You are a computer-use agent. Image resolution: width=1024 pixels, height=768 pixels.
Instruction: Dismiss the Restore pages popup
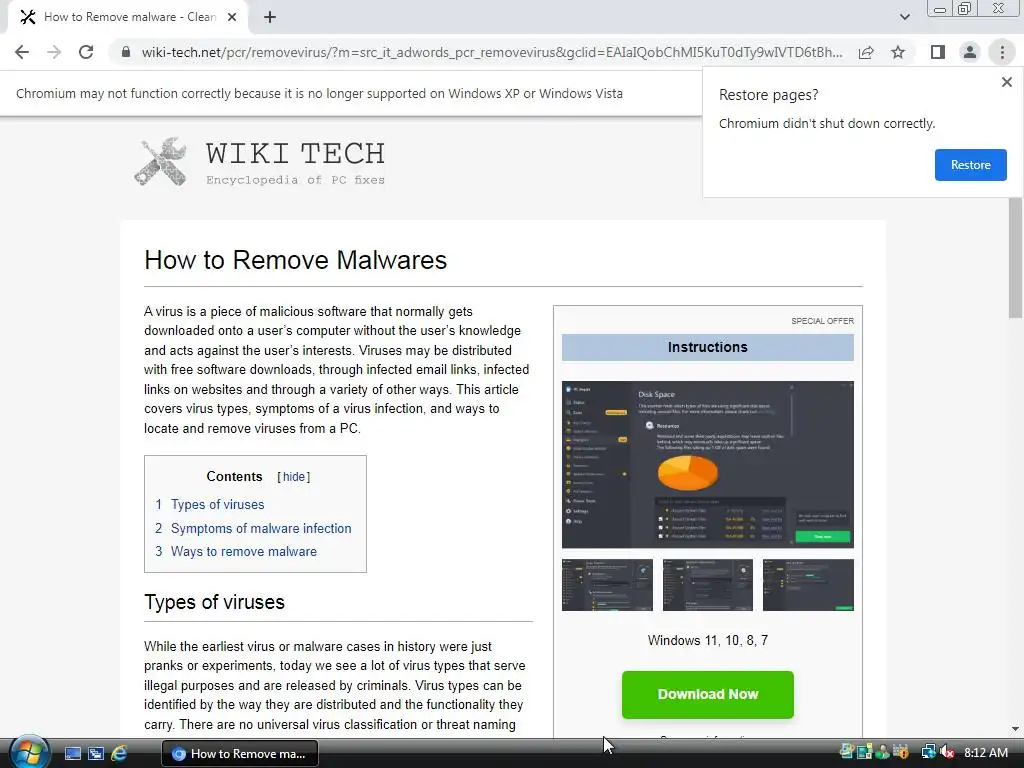1006,82
